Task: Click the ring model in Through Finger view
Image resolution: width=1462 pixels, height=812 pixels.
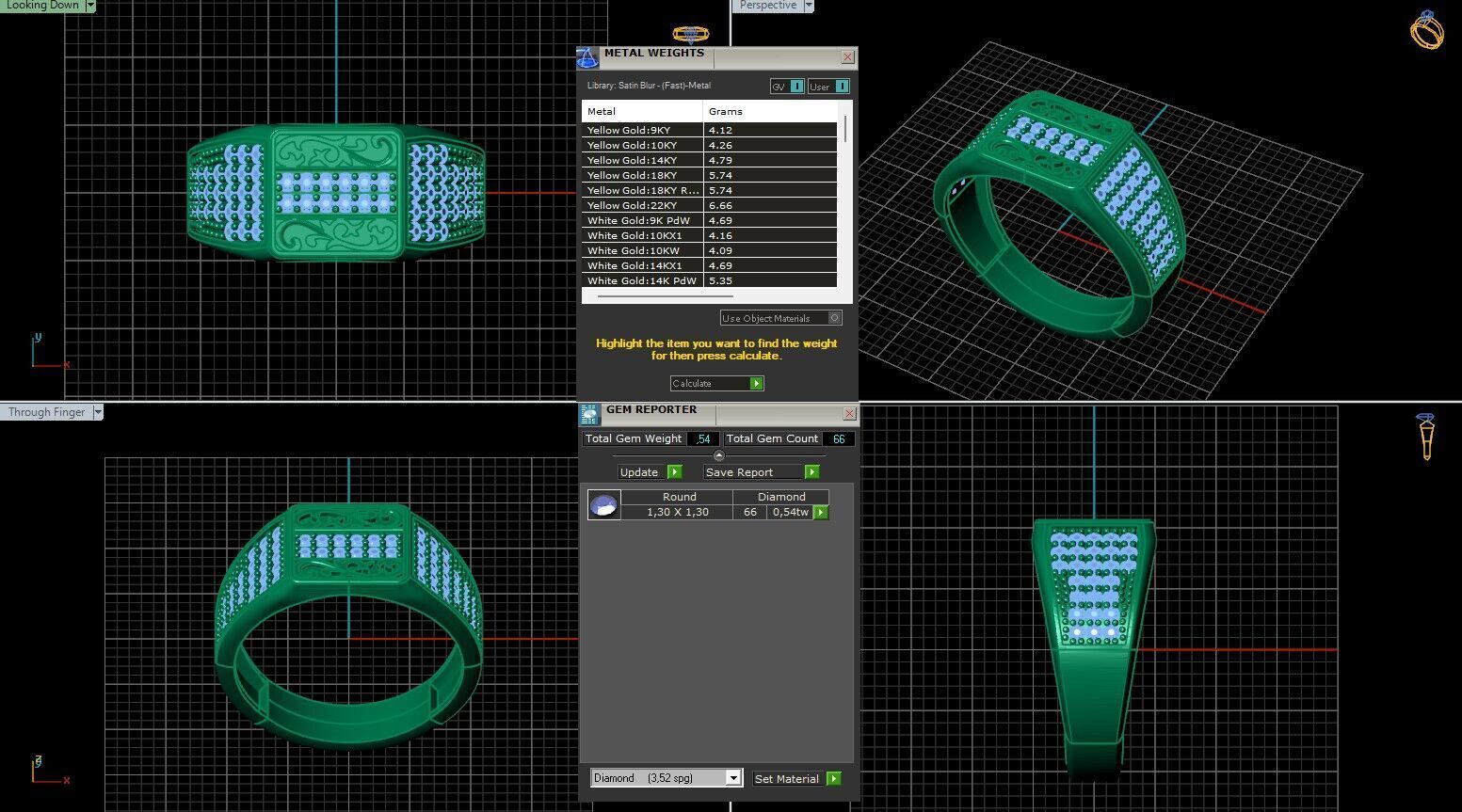Action: coord(348,626)
